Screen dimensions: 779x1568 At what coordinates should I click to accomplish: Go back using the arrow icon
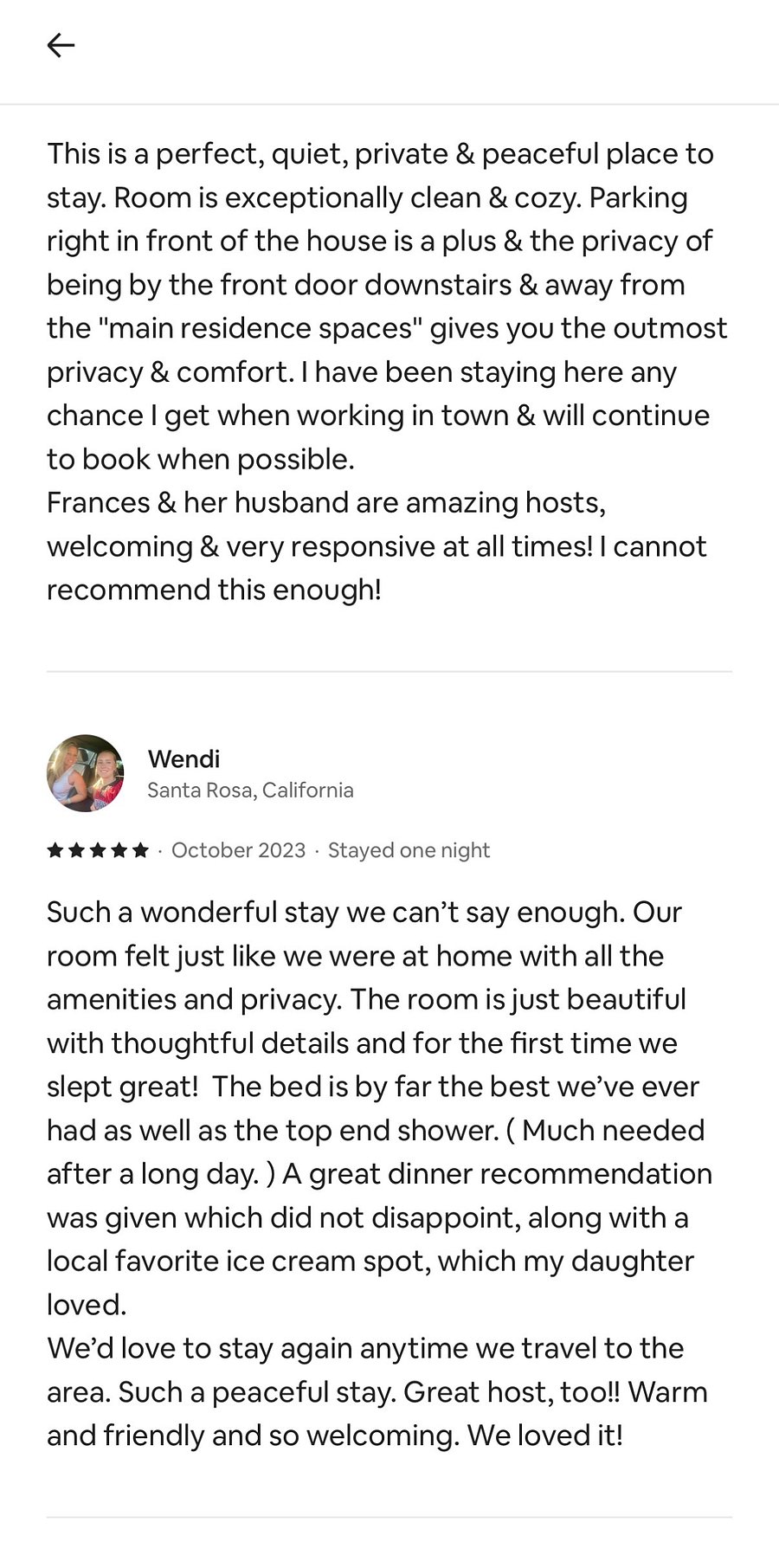point(61,45)
